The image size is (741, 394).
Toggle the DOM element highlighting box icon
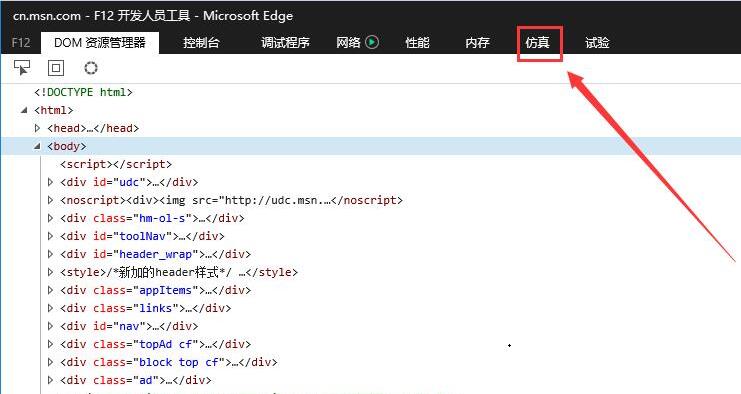[x=56, y=68]
